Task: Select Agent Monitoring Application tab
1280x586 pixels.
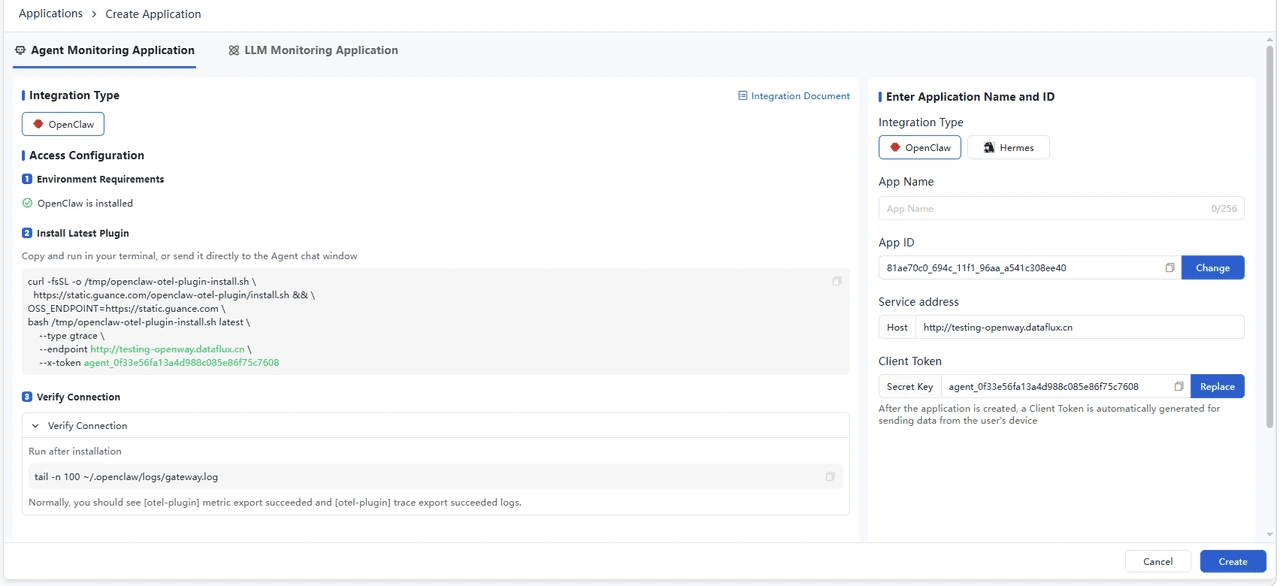Action: pos(104,50)
